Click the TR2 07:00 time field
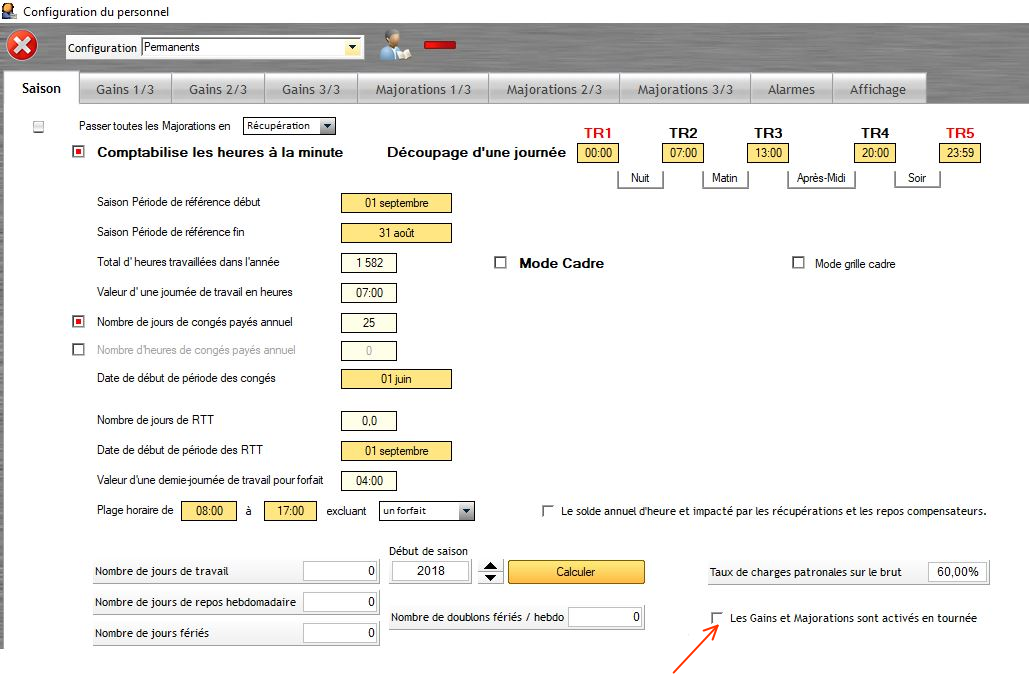 pos(682,153)
